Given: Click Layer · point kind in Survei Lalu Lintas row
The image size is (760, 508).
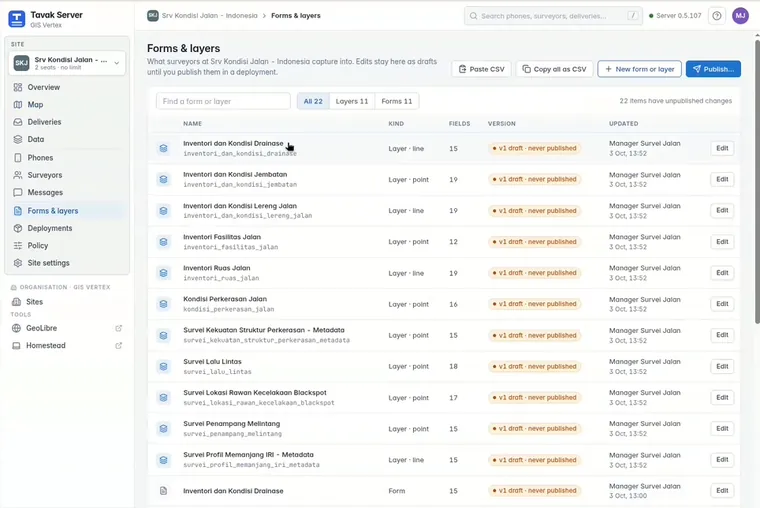Looking at the screenshot, I should 408,366.
